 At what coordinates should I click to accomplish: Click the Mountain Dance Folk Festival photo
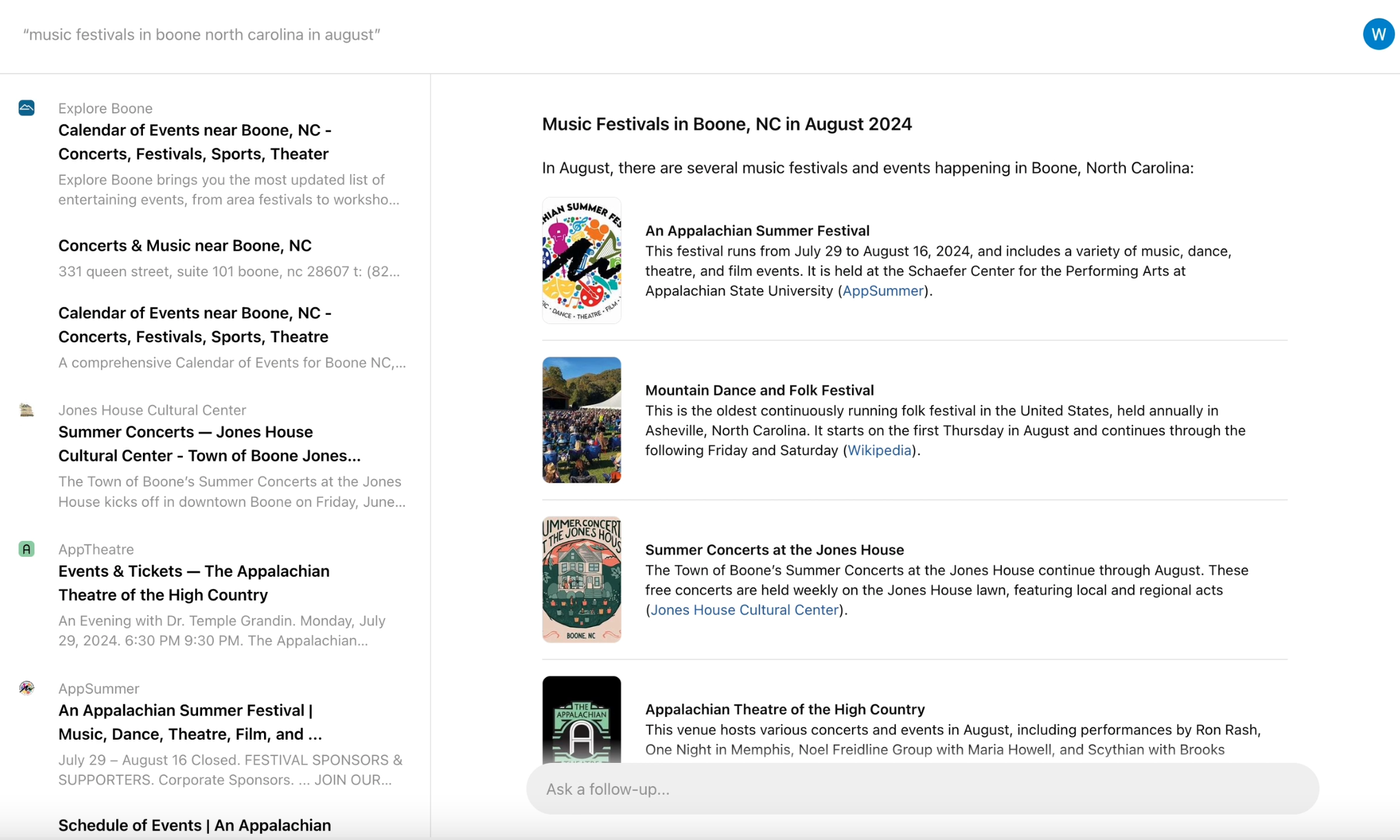coord(581,420)
